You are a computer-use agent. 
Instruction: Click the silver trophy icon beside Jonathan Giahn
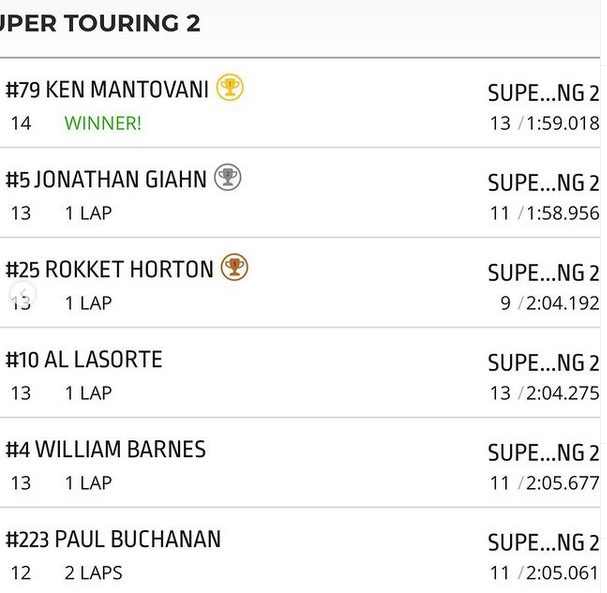[x=228, y=177]
